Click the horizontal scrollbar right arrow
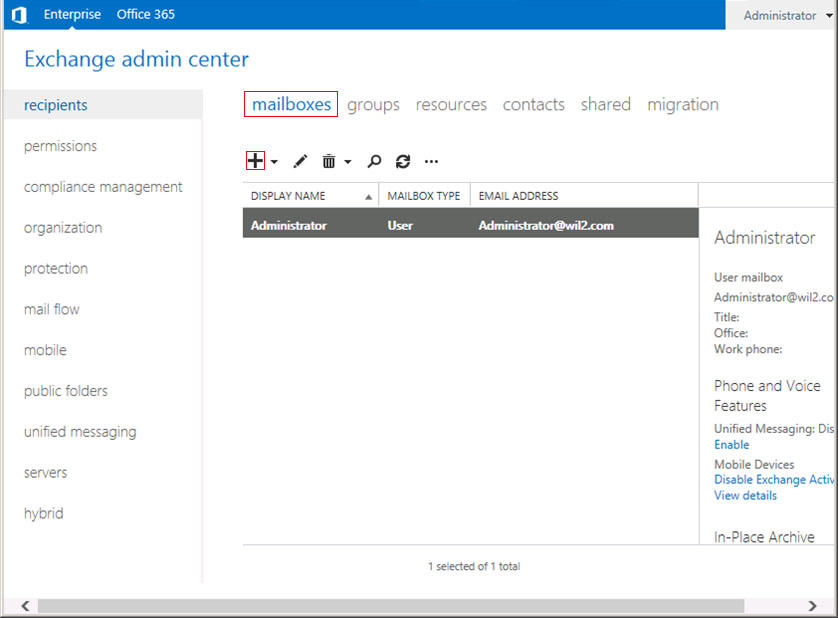Viewport: 838px width, 618px height. (813, 606)
